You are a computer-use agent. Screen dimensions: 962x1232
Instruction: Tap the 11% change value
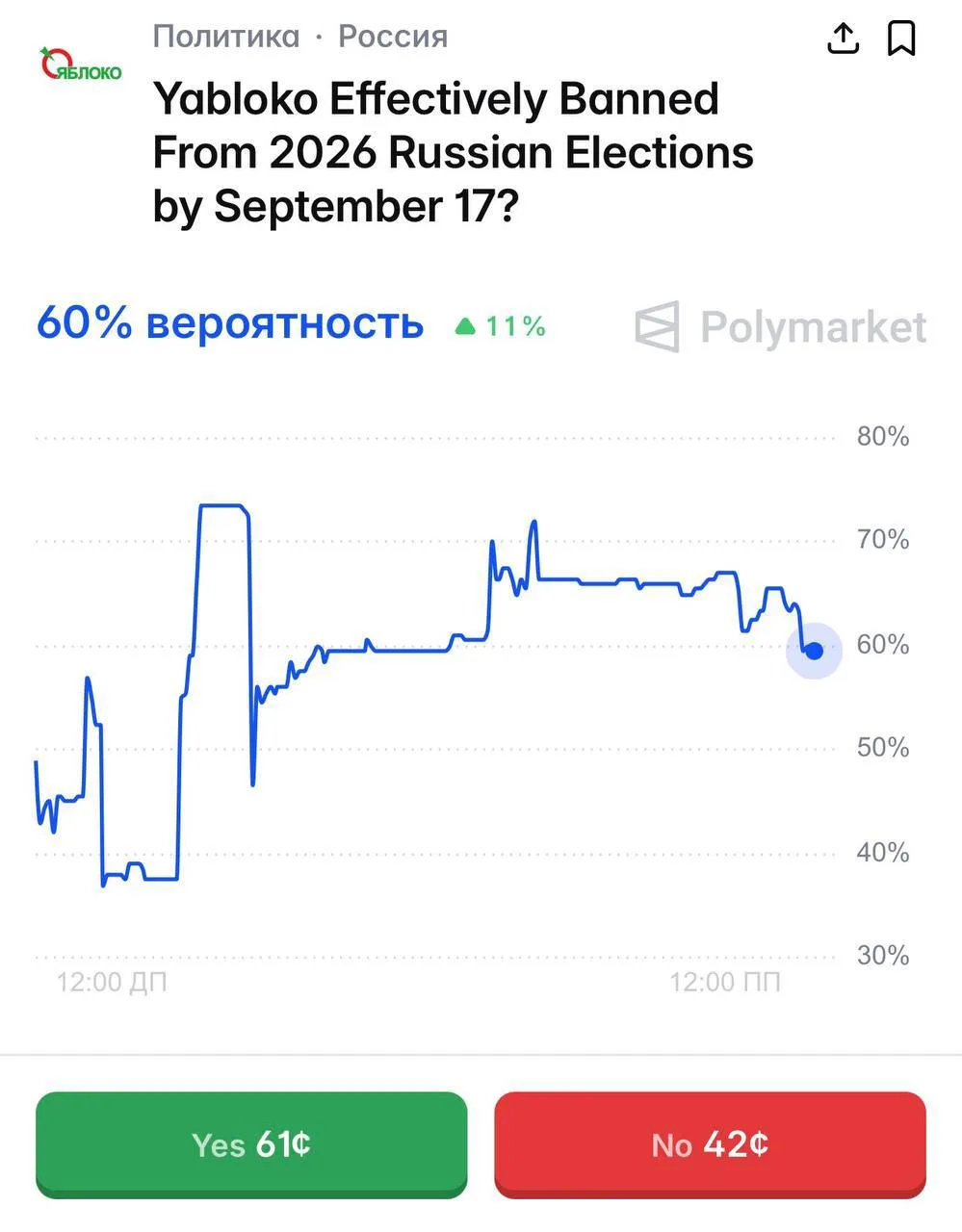516,326
